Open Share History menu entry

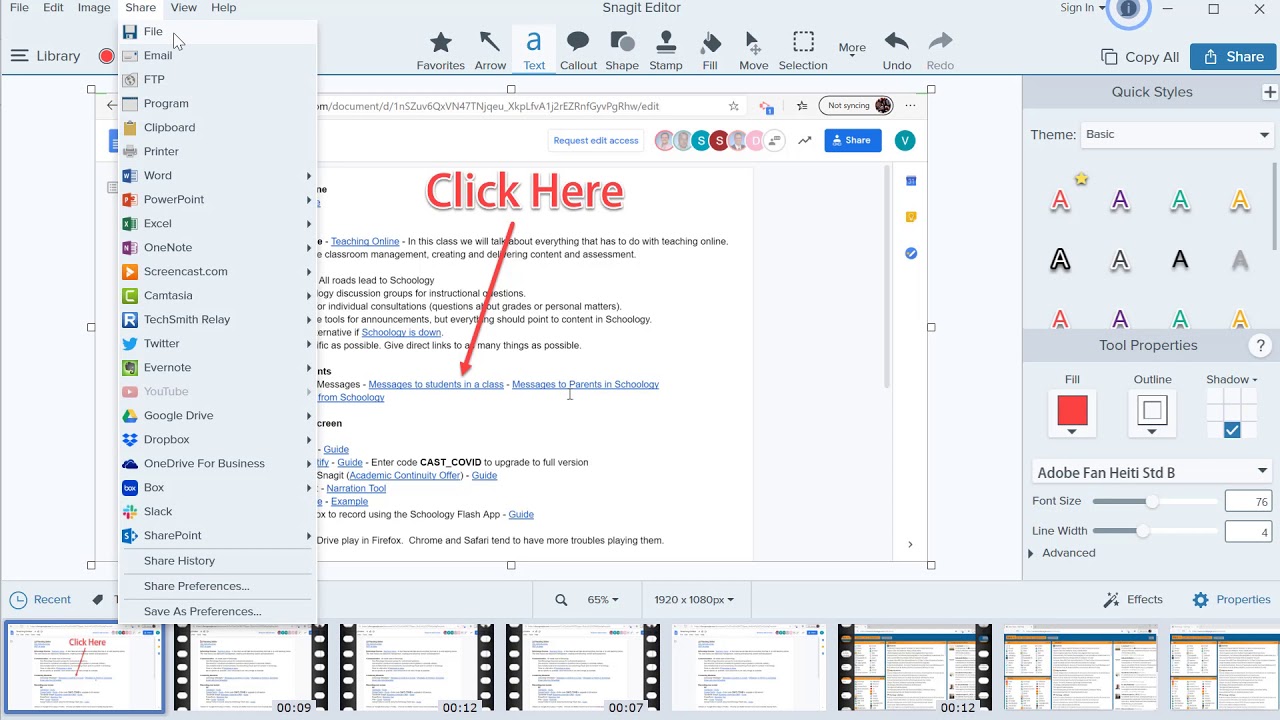[218, 561]
